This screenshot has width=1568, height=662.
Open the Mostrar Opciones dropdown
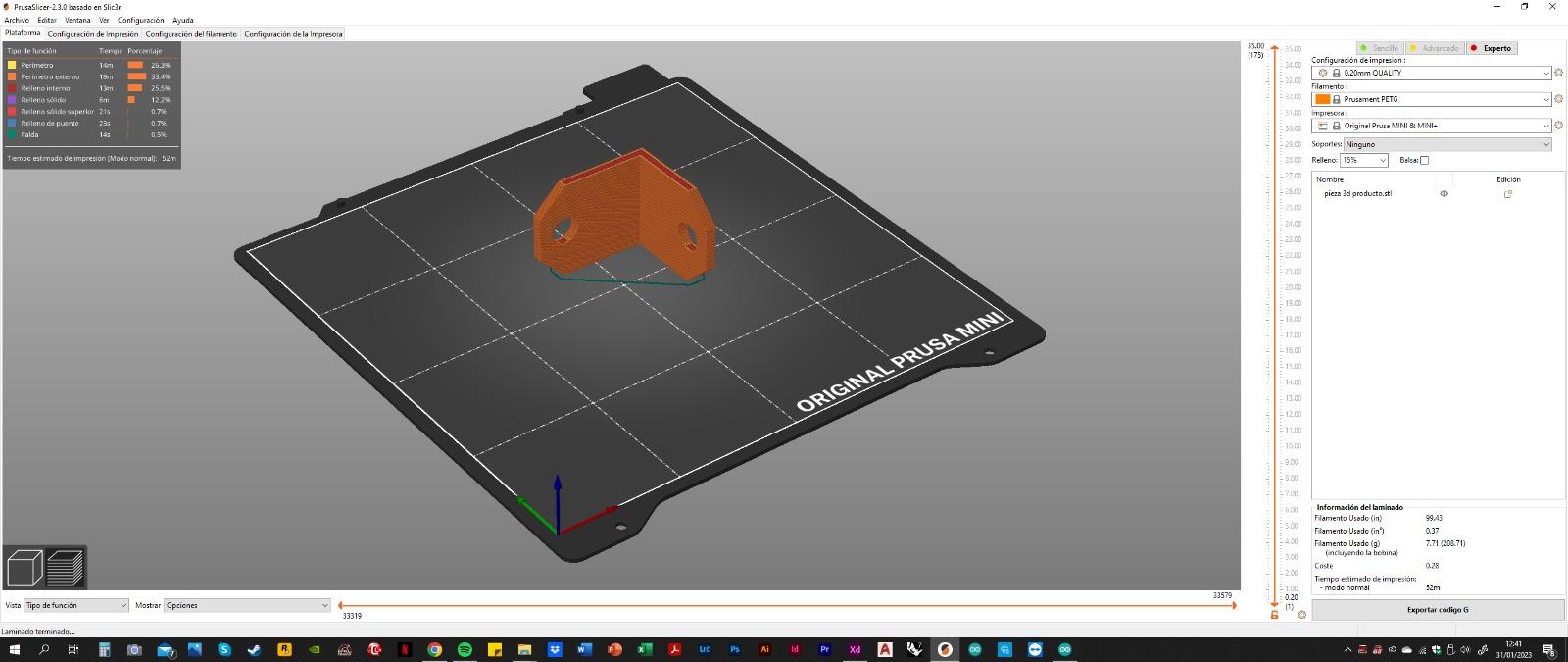(x=247, y=605)
